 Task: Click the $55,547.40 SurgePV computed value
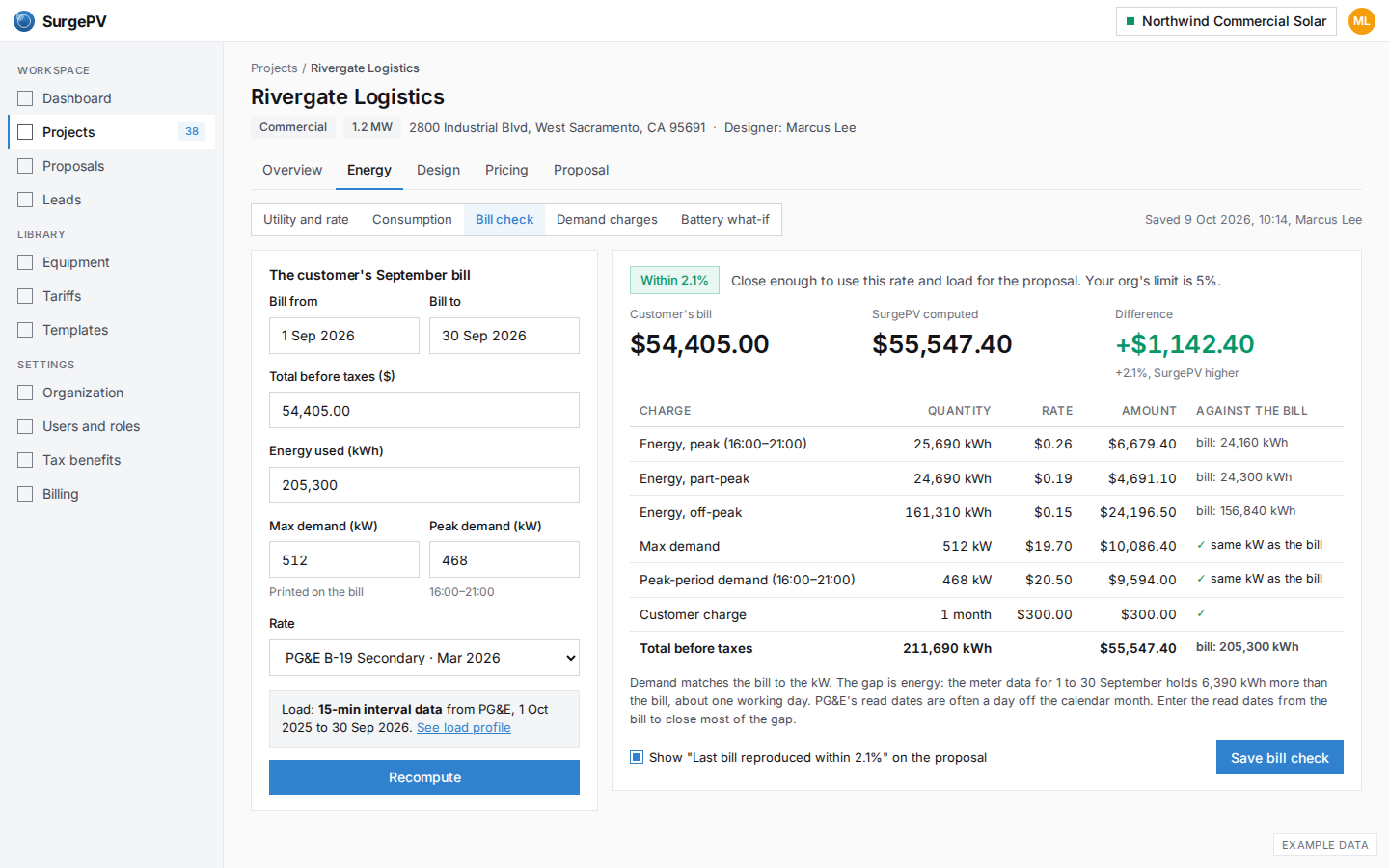(x=942, y=344)
